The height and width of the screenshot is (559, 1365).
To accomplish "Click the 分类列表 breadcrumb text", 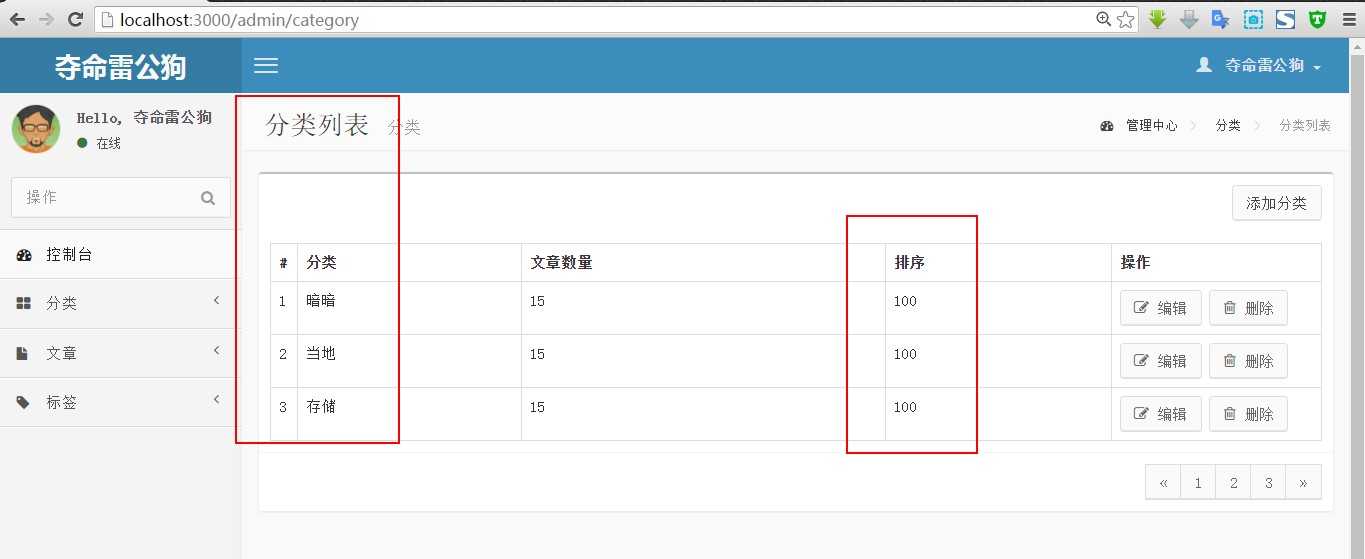I will tap(1305, 126).
